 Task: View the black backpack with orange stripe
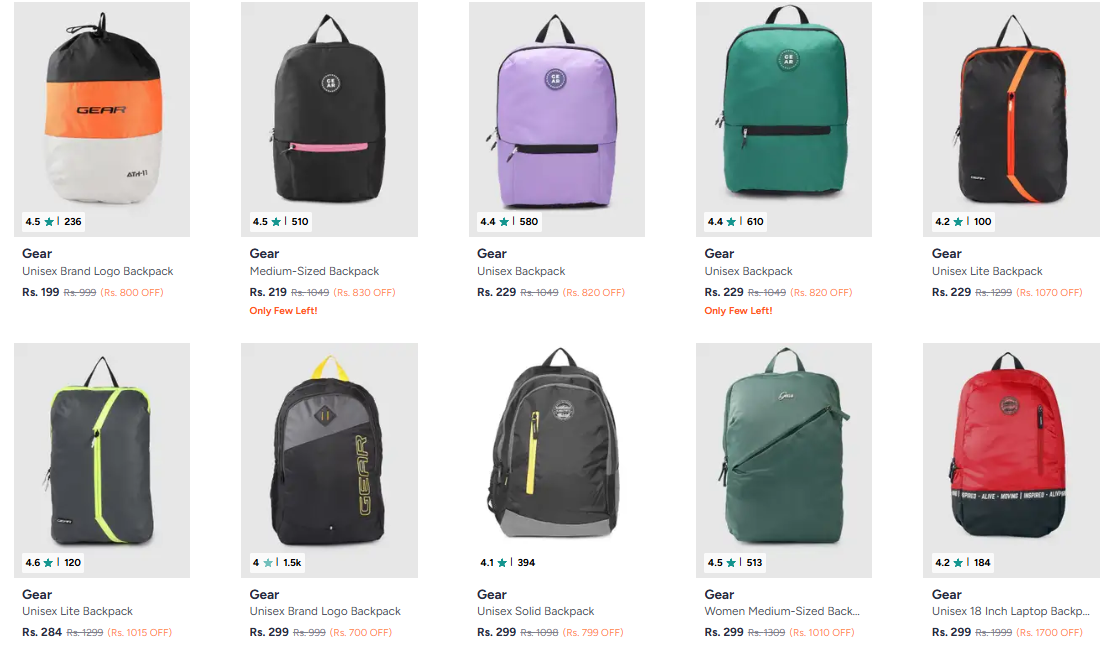pyautogui.click(x=1011, y=119)
